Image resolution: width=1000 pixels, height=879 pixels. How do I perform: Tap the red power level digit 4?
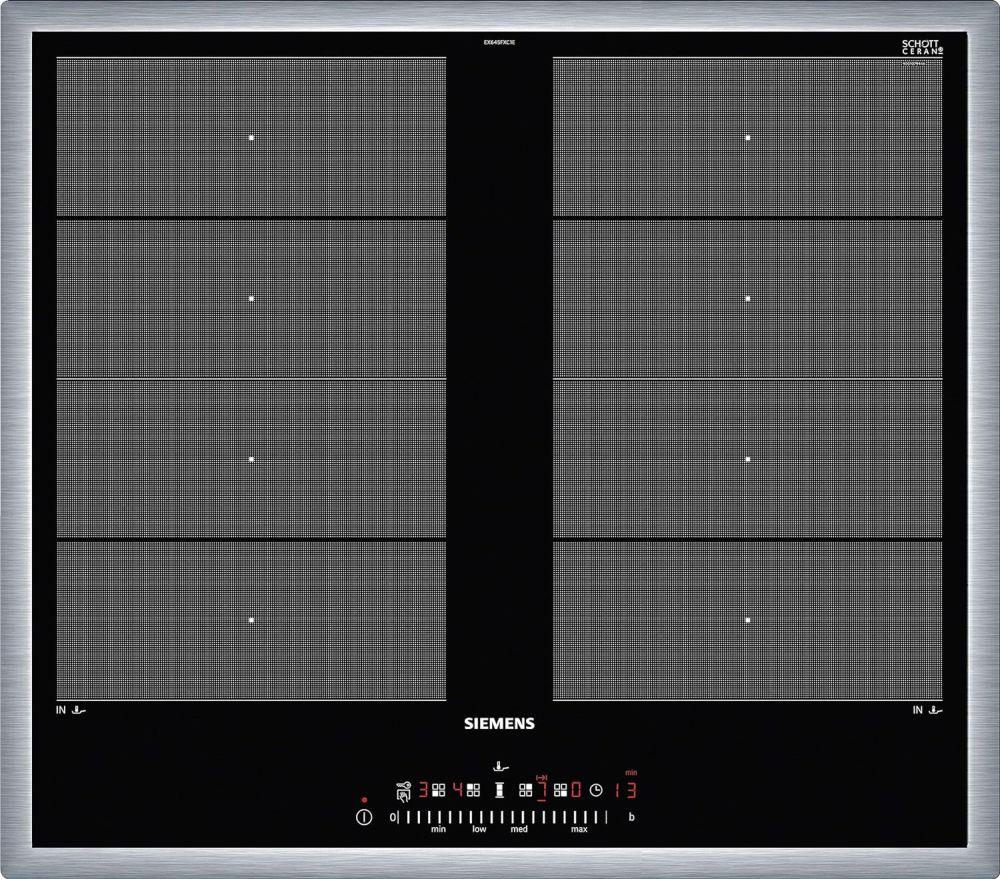coord(458,790)
